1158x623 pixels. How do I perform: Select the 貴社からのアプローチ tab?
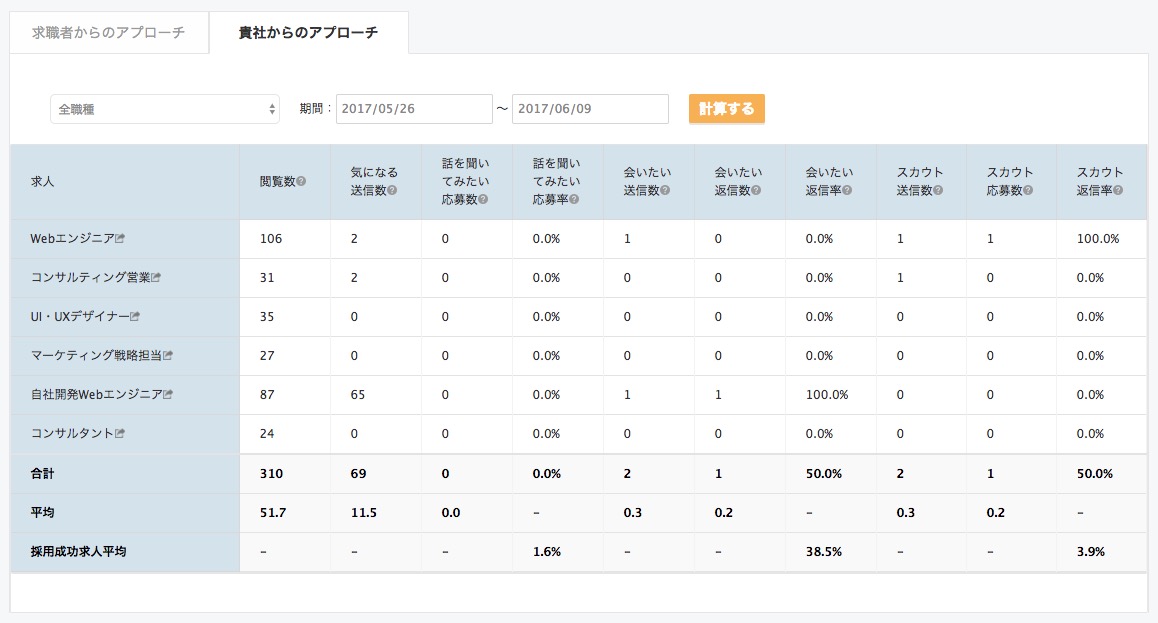click(x=309, y=32)
